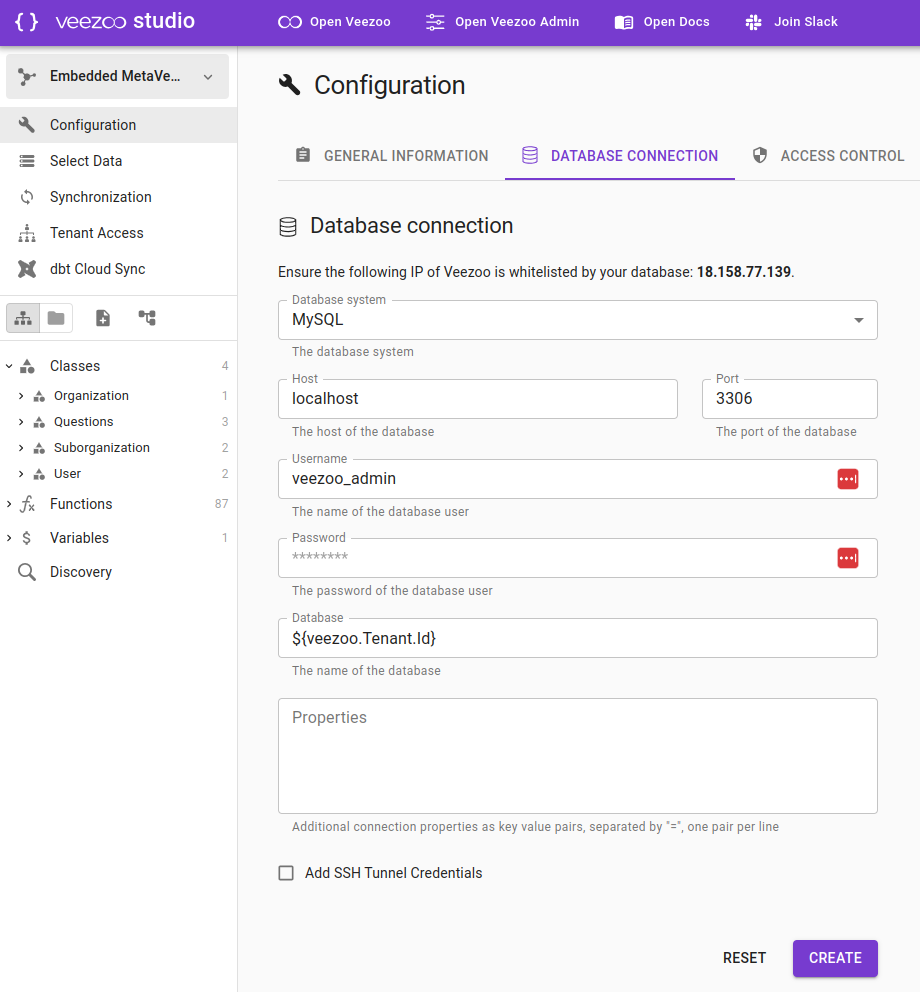Image resolution: width=920 pixels, height=992 pixels.
Task: Click the red password manager icon in Password field
Action: coord(848,558)
